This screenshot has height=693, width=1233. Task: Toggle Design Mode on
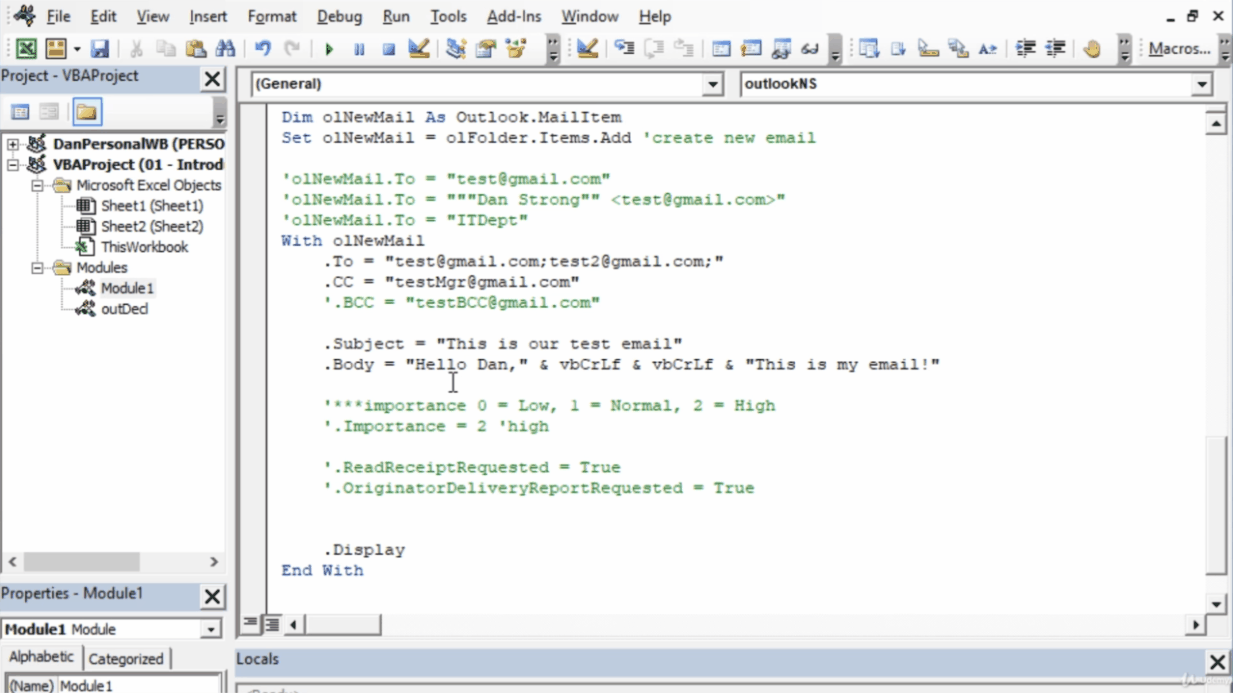(418, 48)
